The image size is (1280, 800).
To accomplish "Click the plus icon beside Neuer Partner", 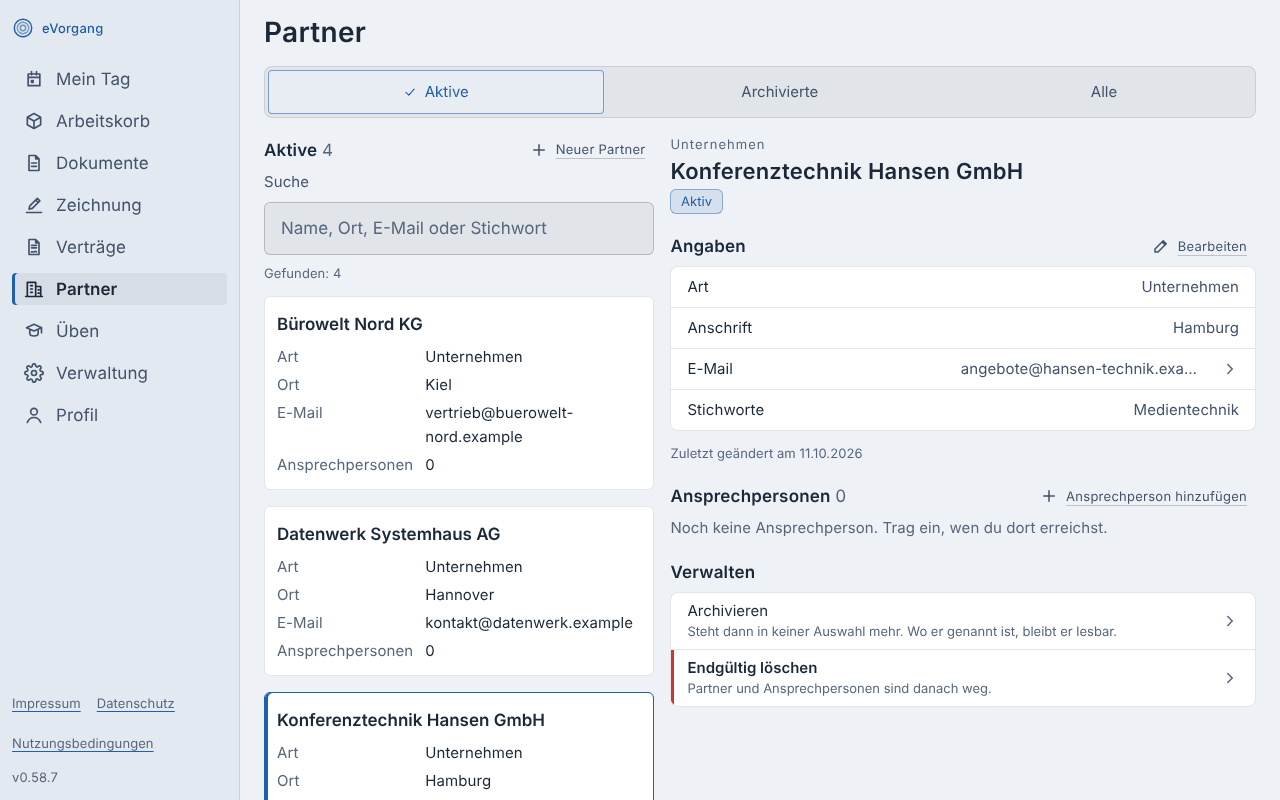I will 539,150.
